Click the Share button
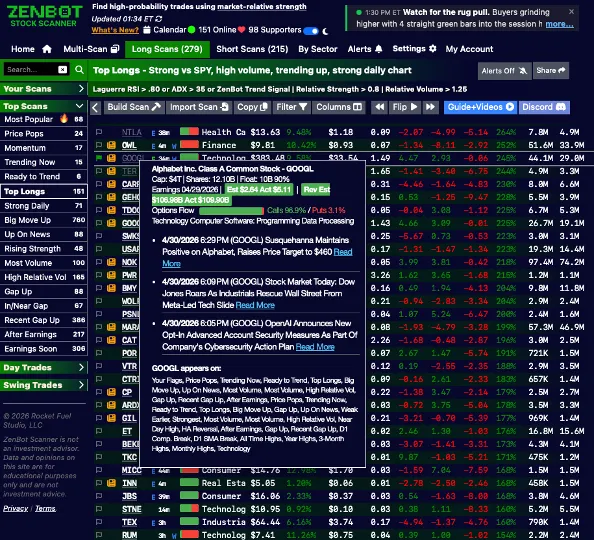 coord(551,70)
